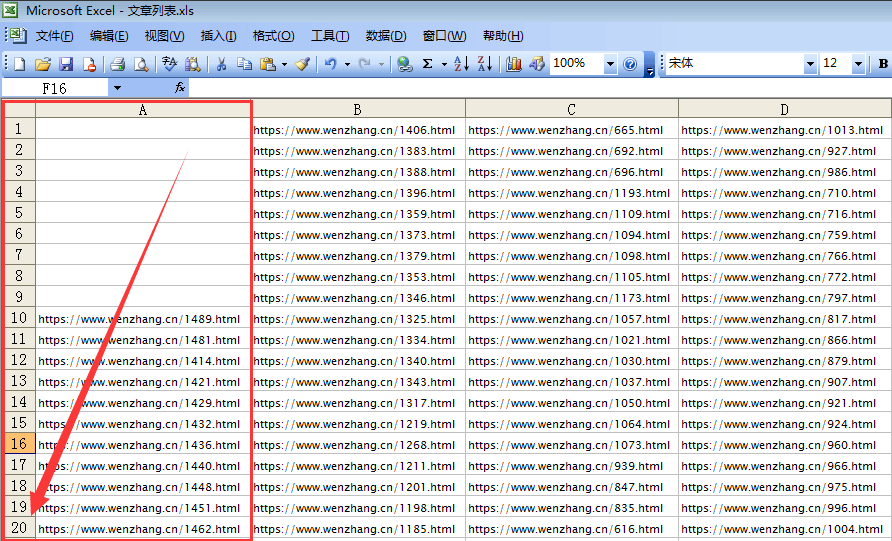
Task: Select cell with https://www.wenzhang.cn/665.html
Action: point(572,130)
